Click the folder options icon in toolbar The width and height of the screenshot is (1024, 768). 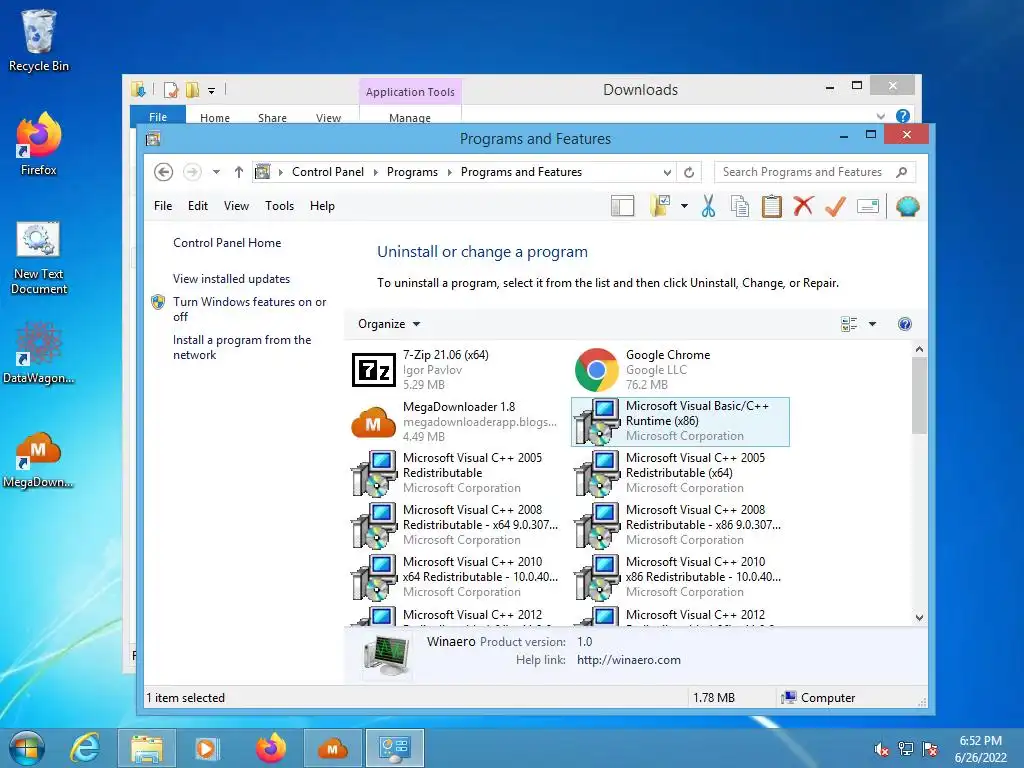[660, 206]
